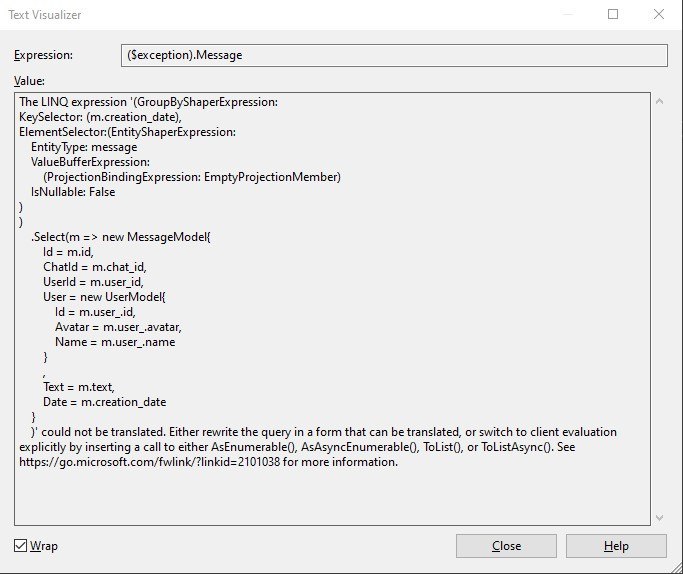Click the line 'KeySelector: (m.creation_date),'
The image size is (683, 574).
tap(100, 117)
